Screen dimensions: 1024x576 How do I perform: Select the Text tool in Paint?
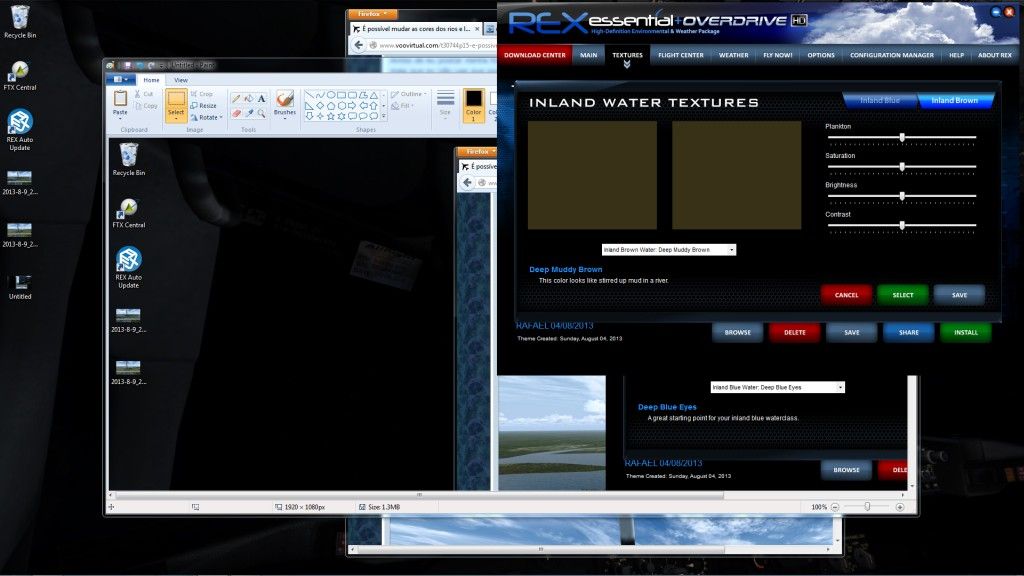pyautogui.click(x=261, y=99)
